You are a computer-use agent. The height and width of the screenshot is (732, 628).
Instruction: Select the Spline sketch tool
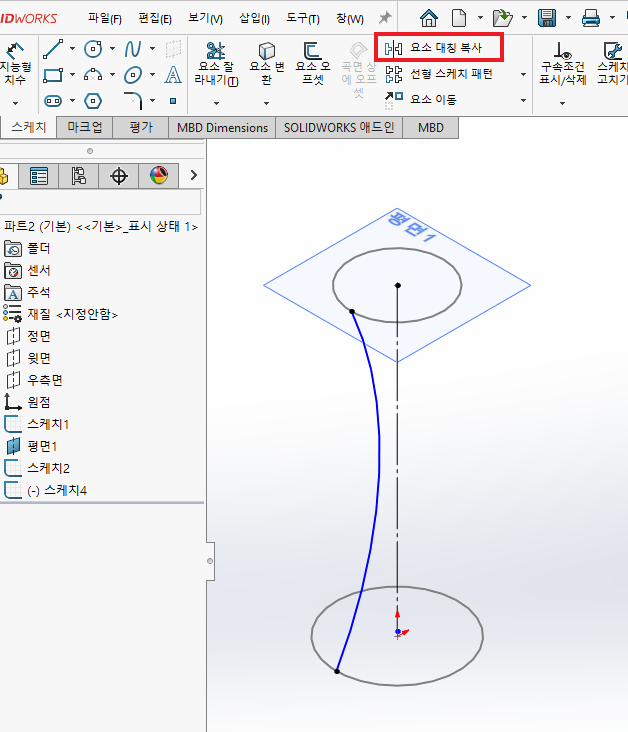133,49
